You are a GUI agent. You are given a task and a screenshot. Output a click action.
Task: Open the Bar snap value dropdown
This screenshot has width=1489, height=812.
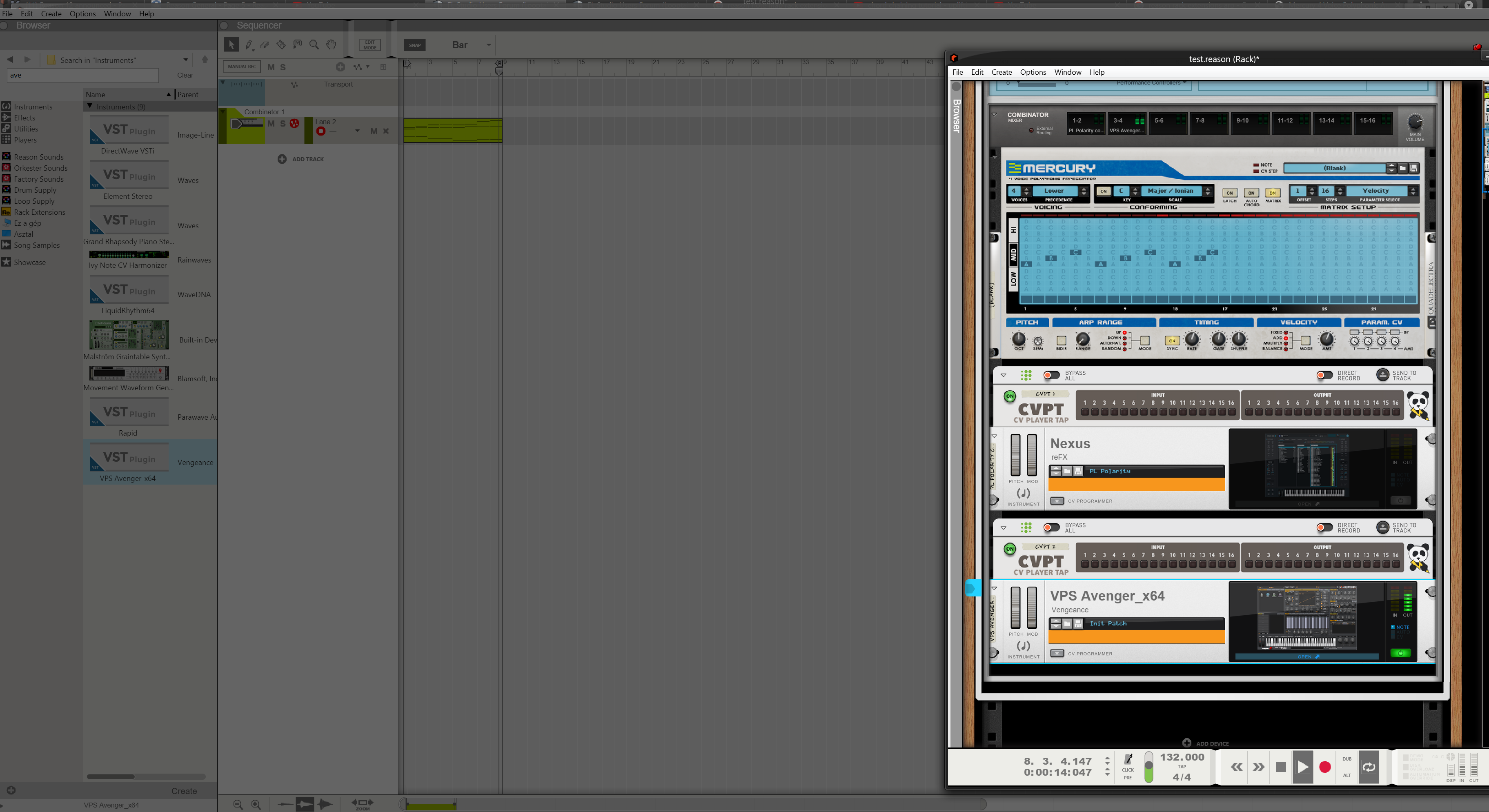(x=488, y=45)
